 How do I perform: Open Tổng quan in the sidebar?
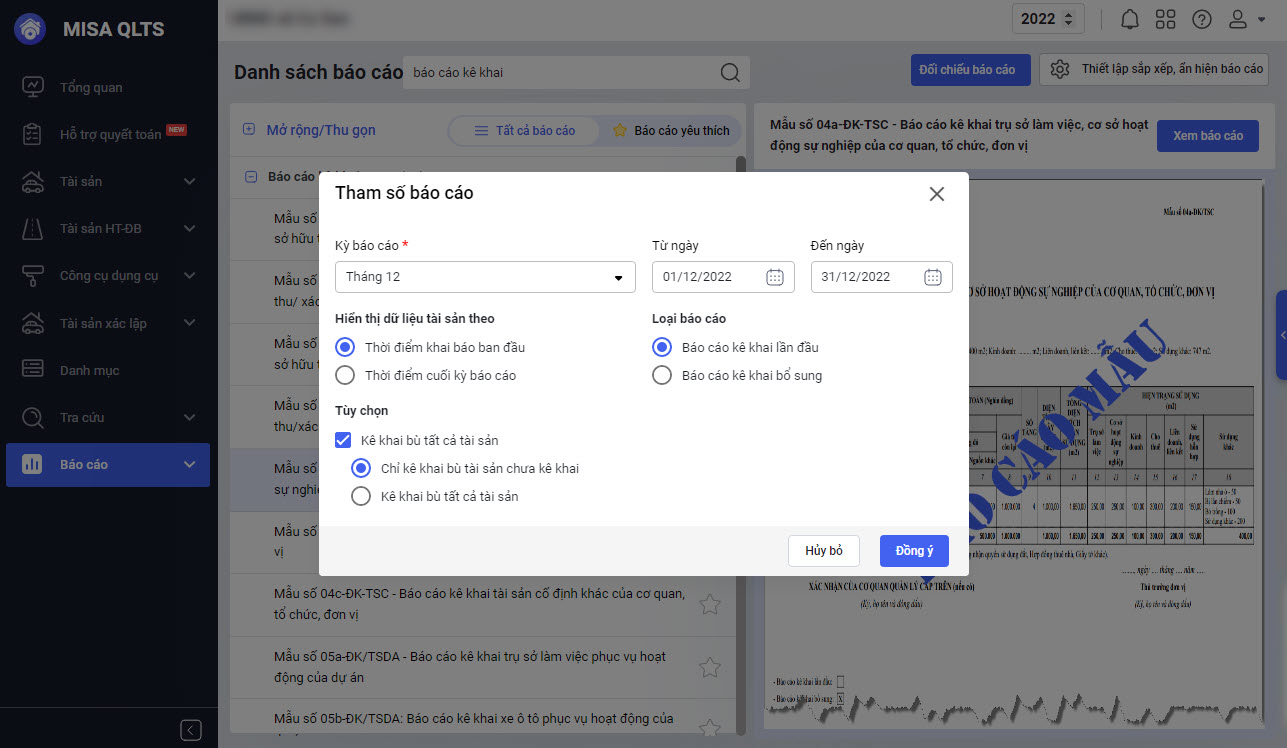(x=109, y=87)
